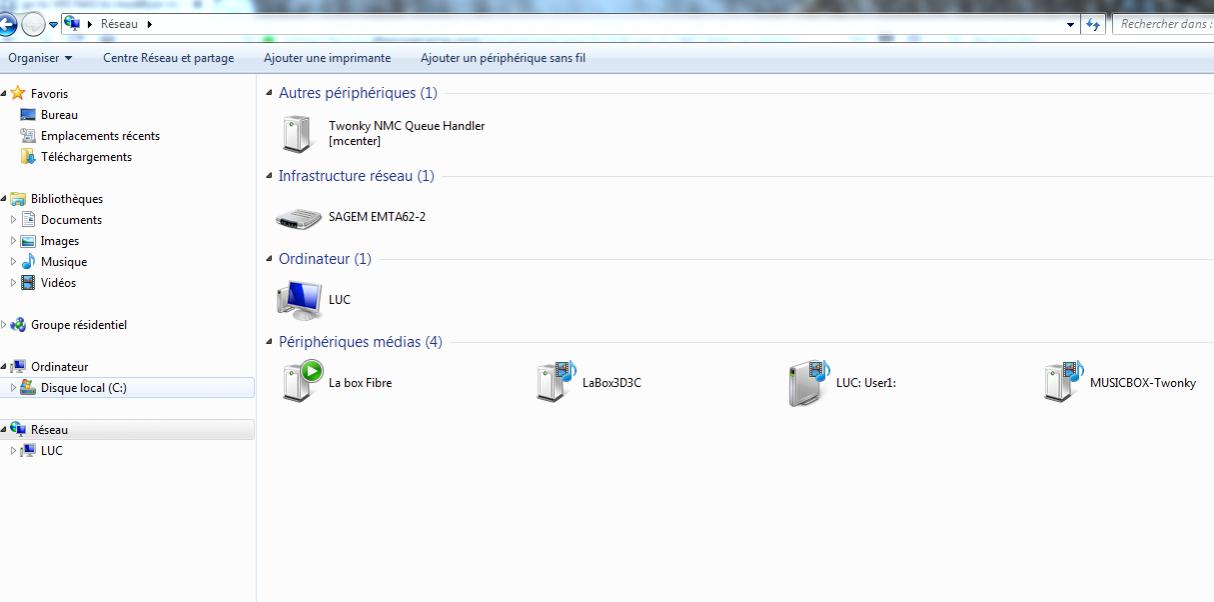Select LaBox3D3C media device icon
The height and width of the screenshot is (602, 1214).
pyautogui.click(x=556, y=382)
